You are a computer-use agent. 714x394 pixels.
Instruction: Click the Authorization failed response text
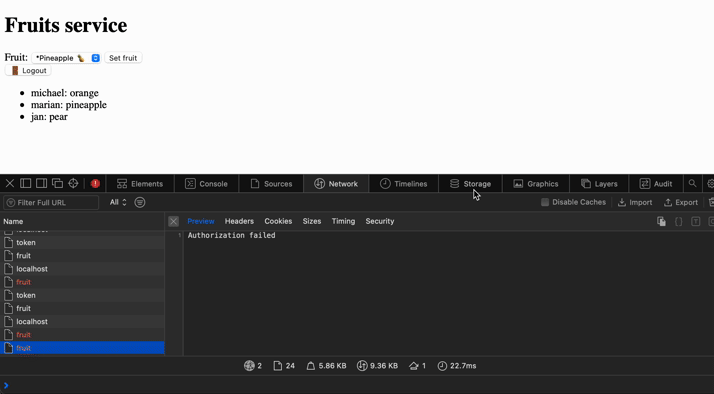tap(231, 235)
